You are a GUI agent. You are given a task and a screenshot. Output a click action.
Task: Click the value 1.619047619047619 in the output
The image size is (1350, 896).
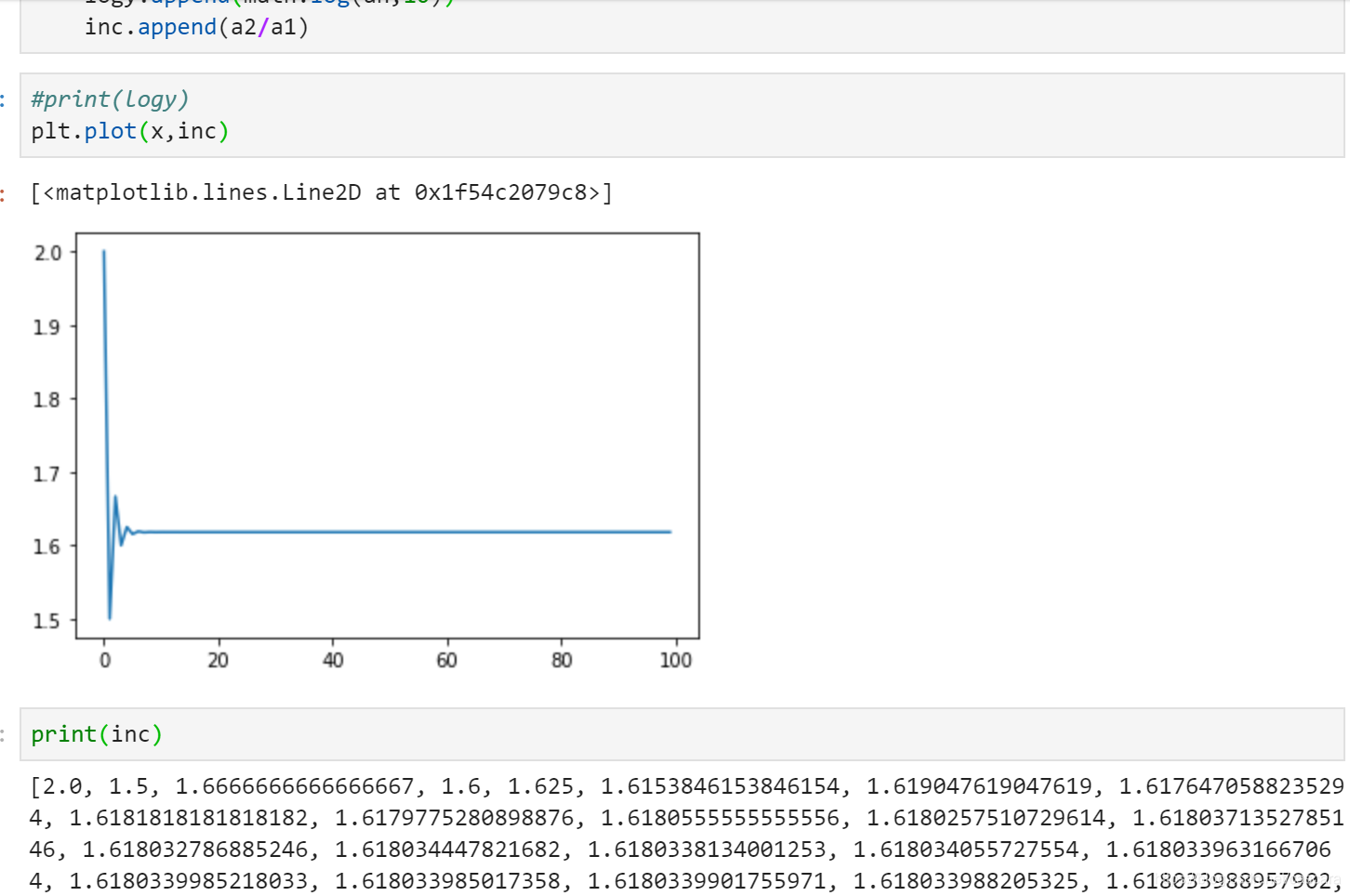(979, 786)
